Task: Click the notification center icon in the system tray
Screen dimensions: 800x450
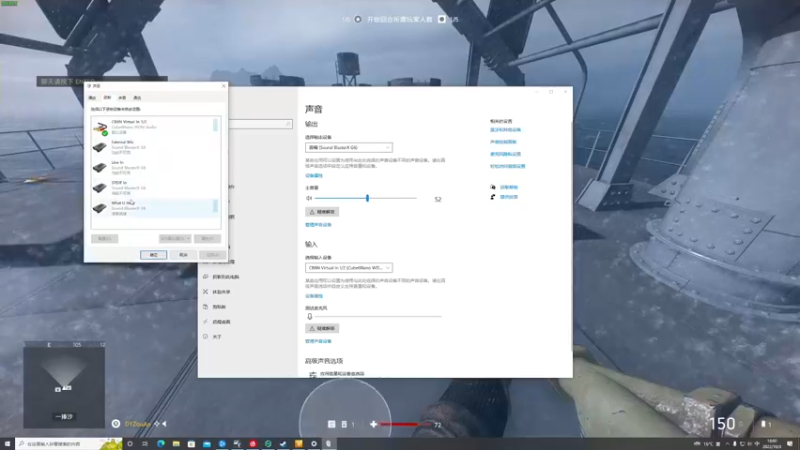Action: click(790, 444)
